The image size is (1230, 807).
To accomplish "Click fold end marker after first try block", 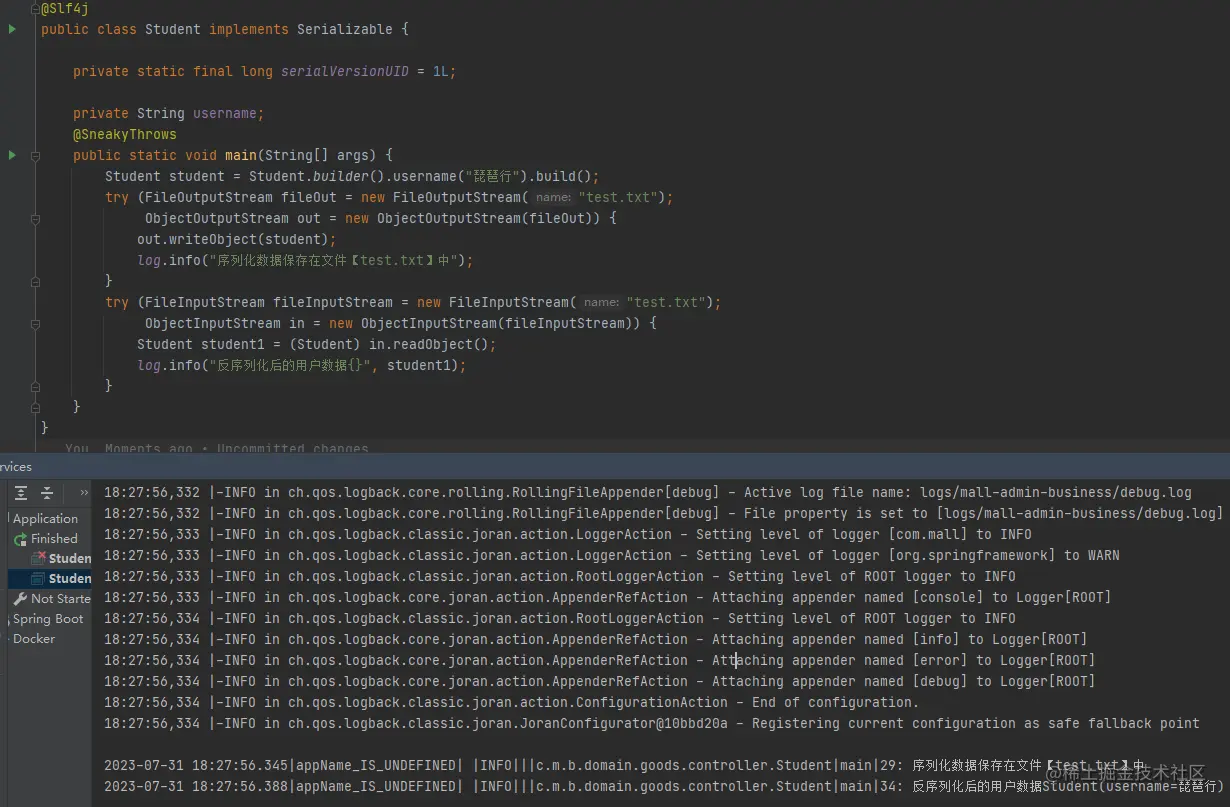I will [x=36, y=281].
